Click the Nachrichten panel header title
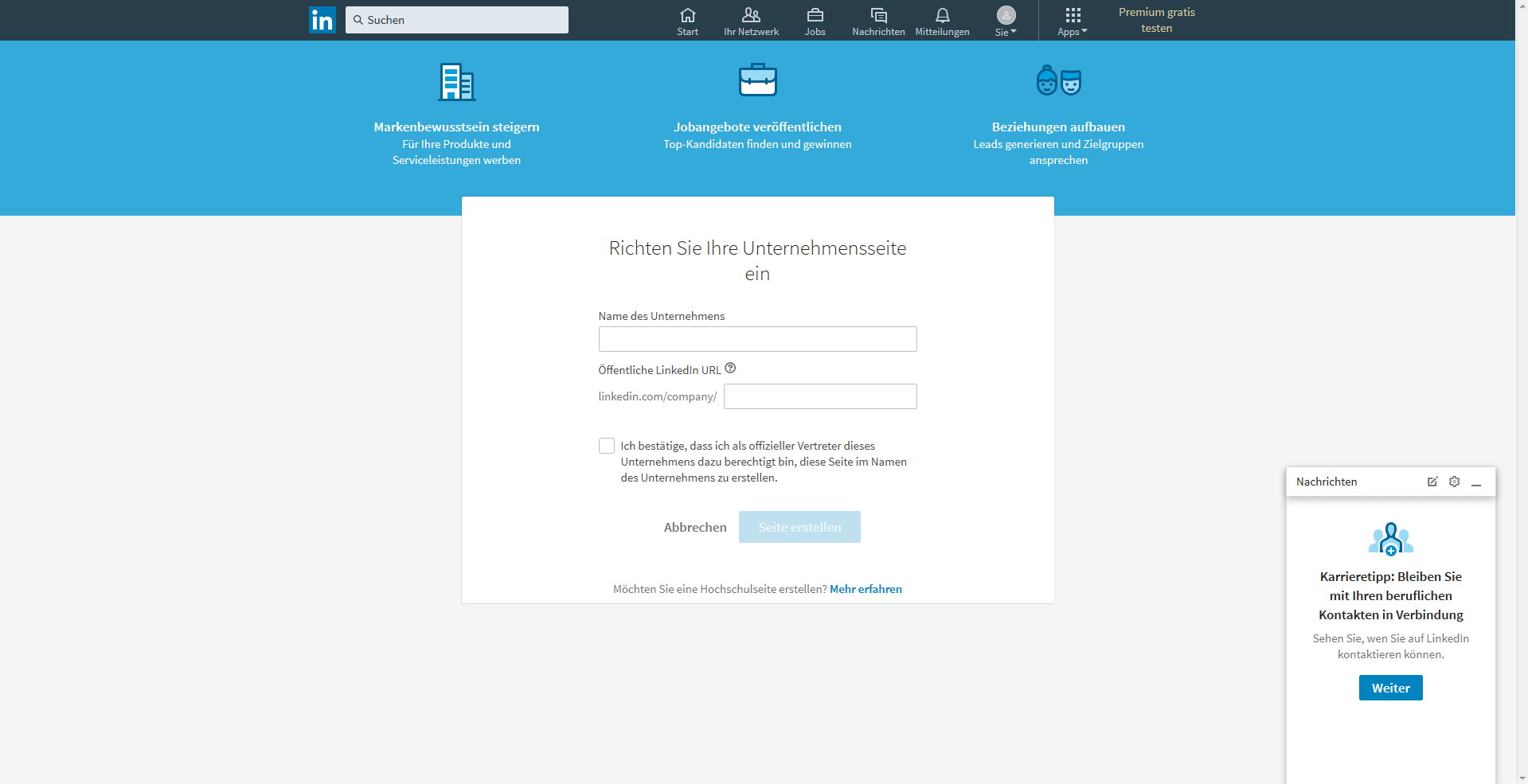 1327,482
